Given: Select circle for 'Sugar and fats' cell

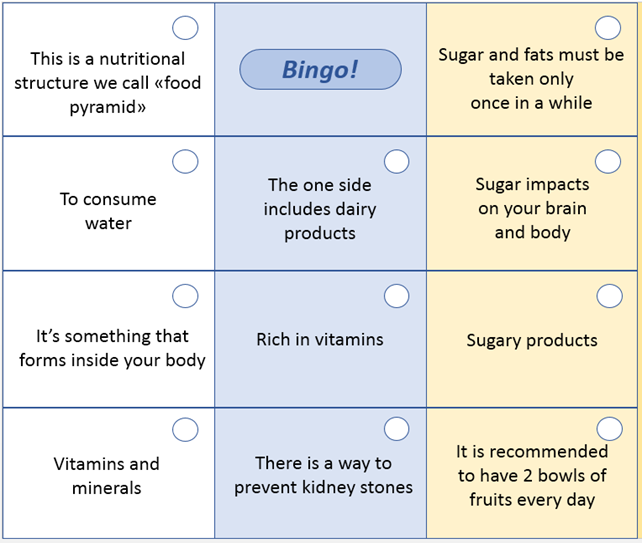Looking at the screenshot, I should point(608,27).
